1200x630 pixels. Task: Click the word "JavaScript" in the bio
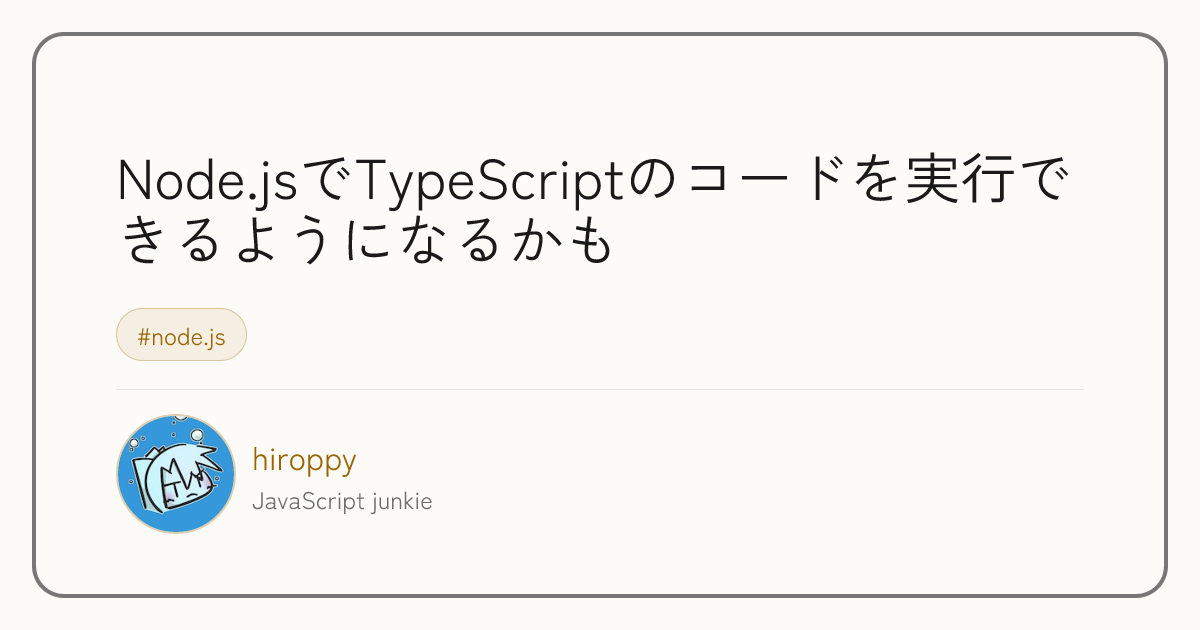[308, 501]
